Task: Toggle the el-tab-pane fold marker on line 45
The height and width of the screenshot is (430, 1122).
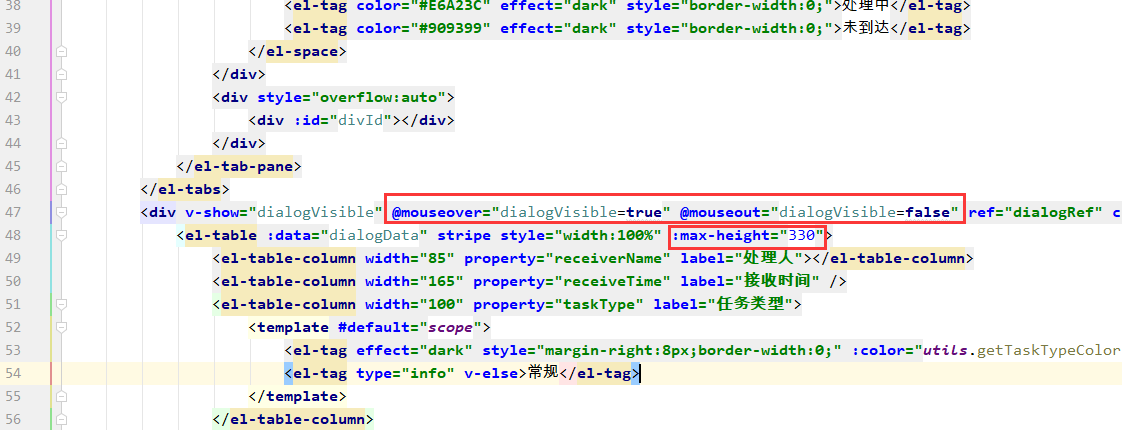Action: click(x=62, y=166)
